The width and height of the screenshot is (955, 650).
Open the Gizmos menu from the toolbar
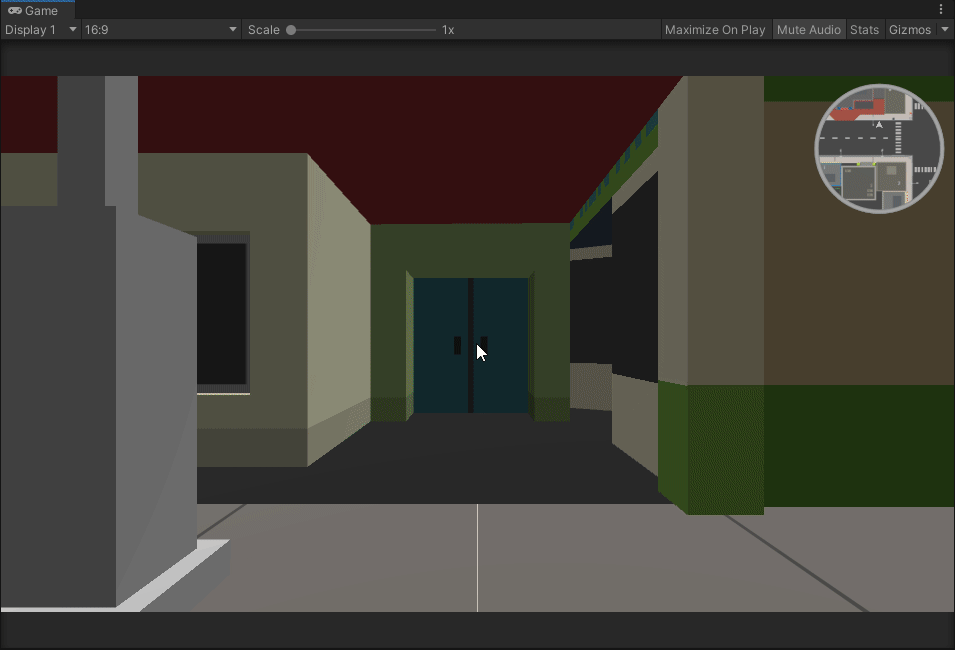point(911,29)
